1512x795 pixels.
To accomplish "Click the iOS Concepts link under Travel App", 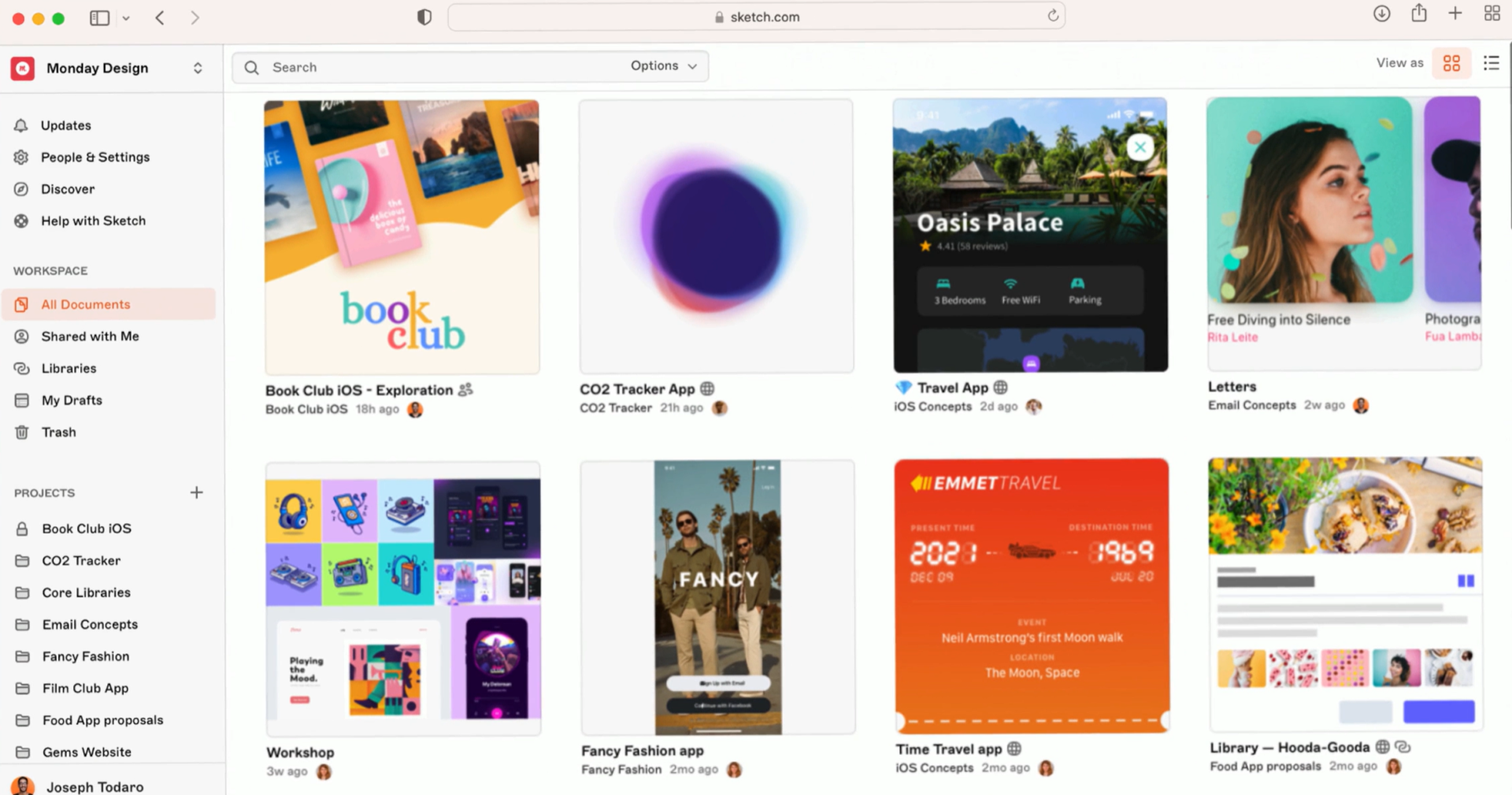I will point(932,407).
